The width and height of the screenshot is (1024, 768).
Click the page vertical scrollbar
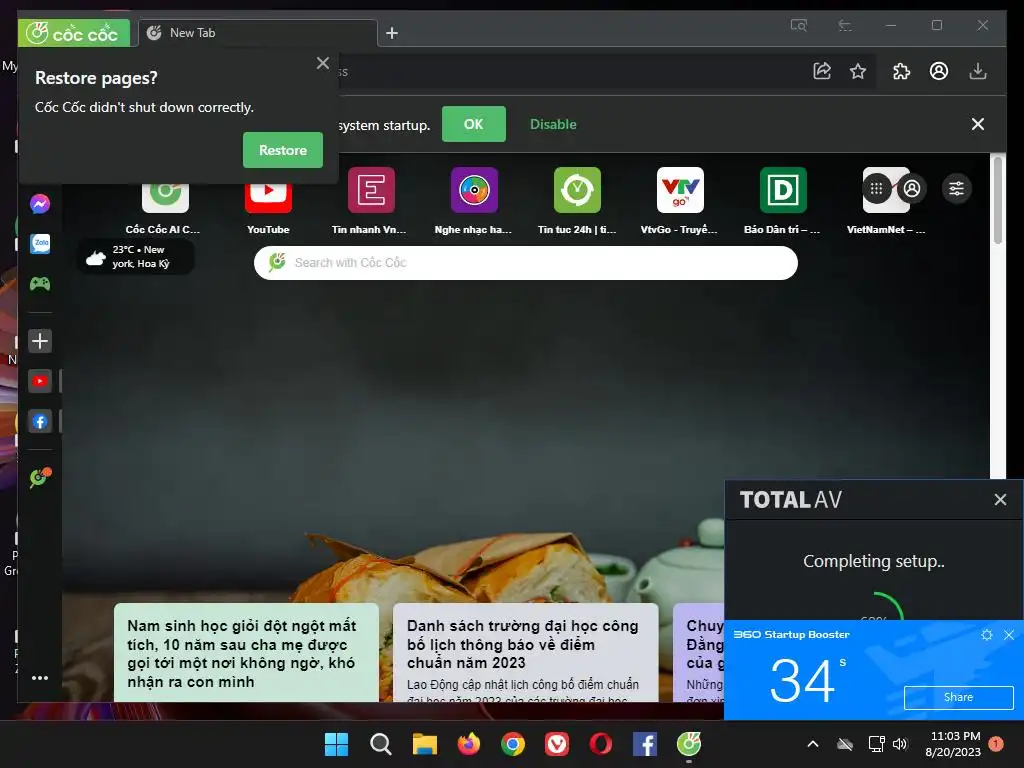click(x=997, y=201)
